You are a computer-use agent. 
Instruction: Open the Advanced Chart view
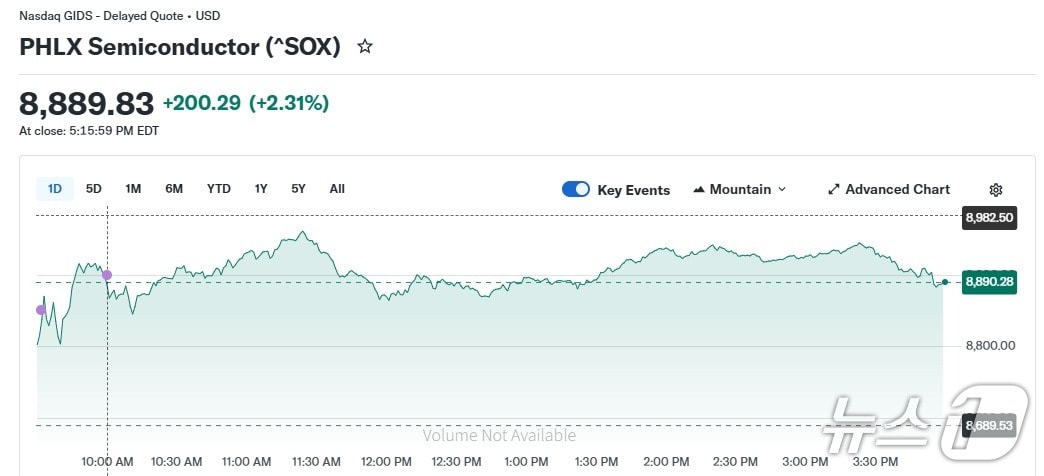[889, 189]
